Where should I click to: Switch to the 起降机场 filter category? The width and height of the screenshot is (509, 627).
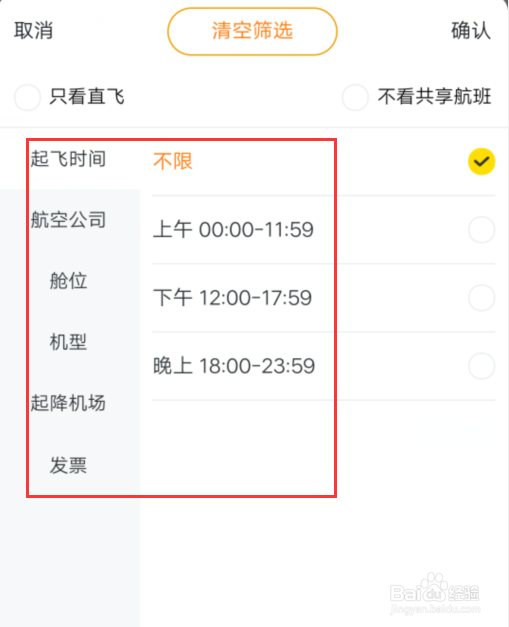pos(68,403)
